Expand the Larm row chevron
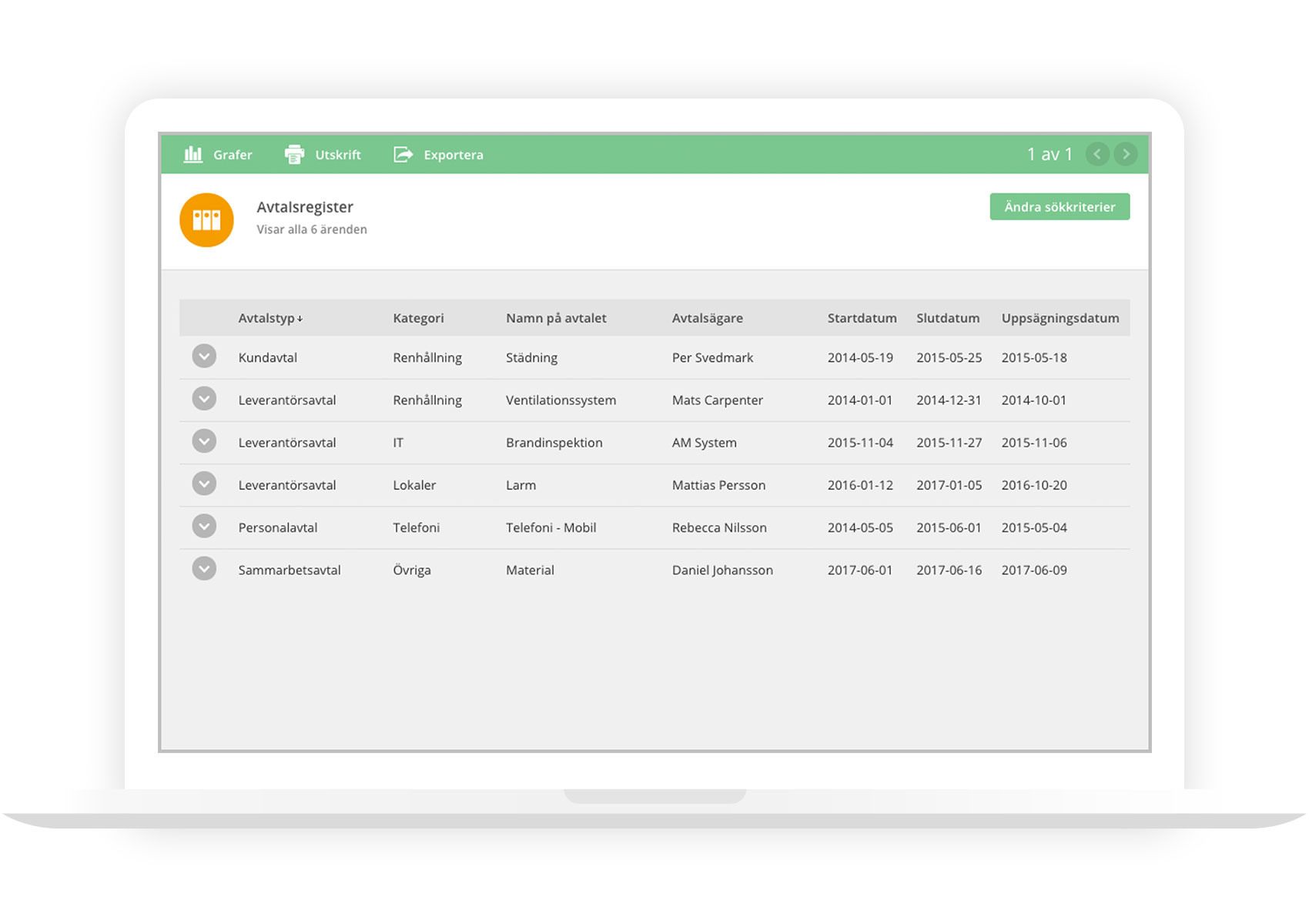This screenshot has height=924, width=1309. 204,484
